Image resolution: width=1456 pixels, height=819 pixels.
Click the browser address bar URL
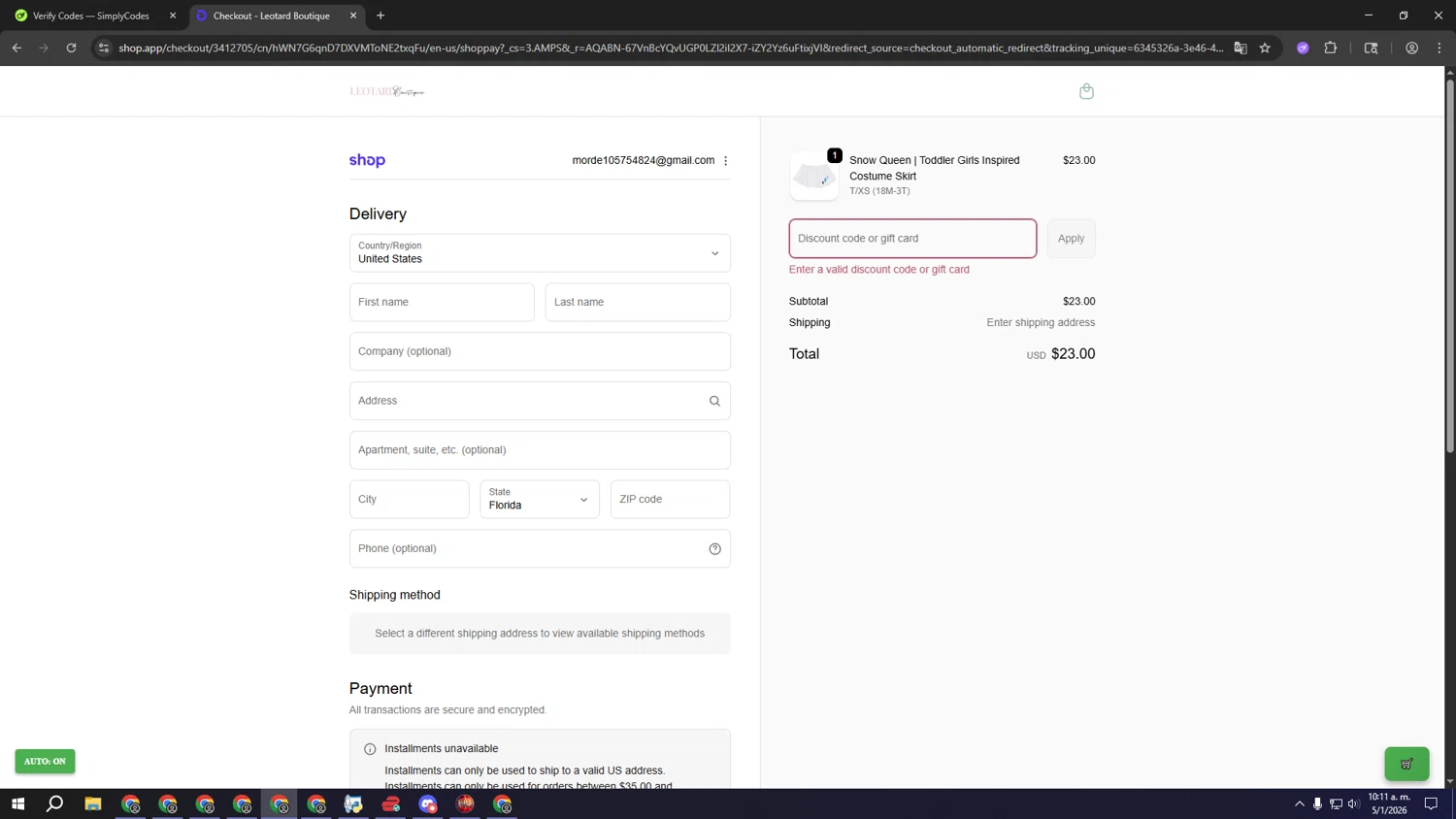(670, 48)
